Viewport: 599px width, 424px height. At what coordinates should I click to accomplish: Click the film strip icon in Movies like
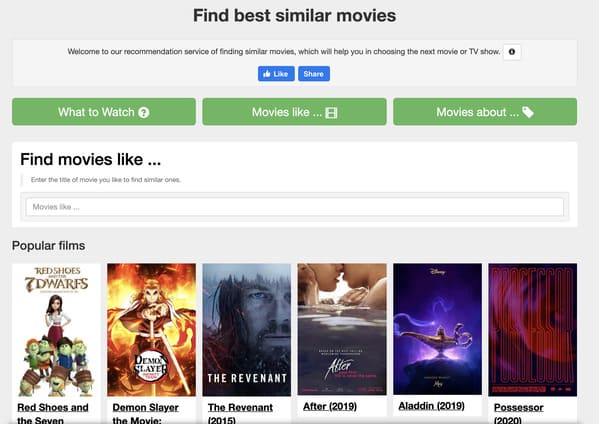[x=331, y=113]
